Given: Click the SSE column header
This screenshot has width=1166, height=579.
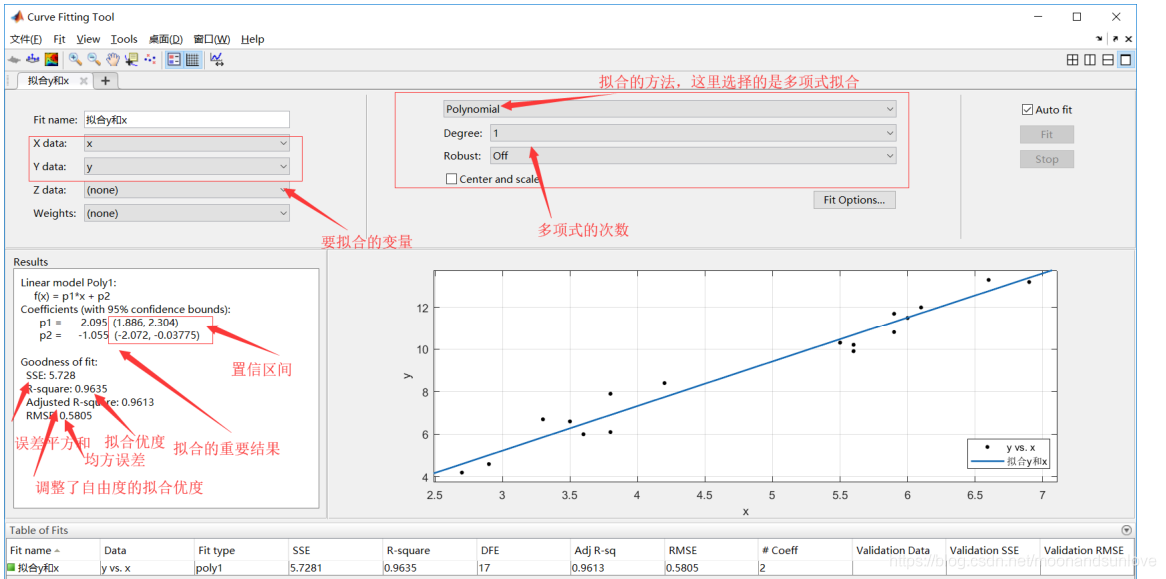Looking at the screenshot, I should coord(334,550).
